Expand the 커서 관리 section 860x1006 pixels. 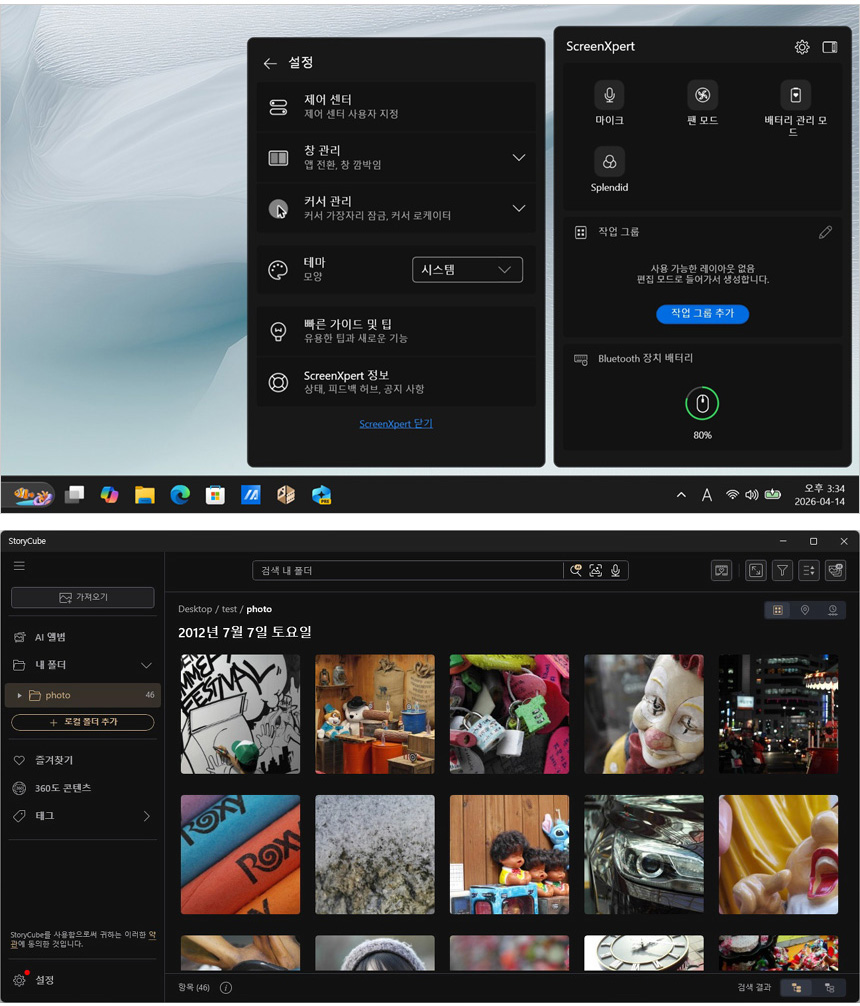click(x=518, y=209)
